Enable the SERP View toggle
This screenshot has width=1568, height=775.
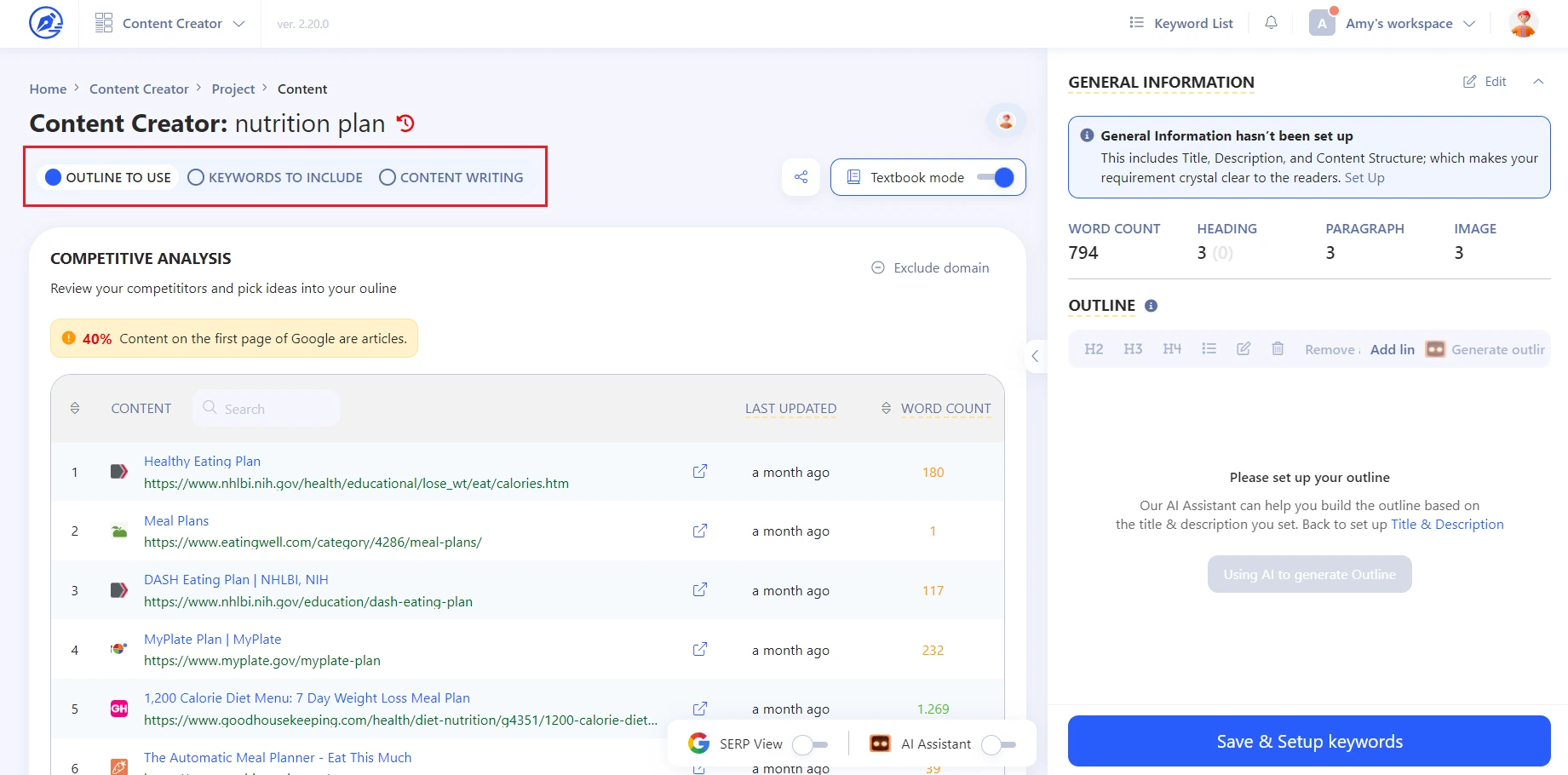tap(809, 744)
